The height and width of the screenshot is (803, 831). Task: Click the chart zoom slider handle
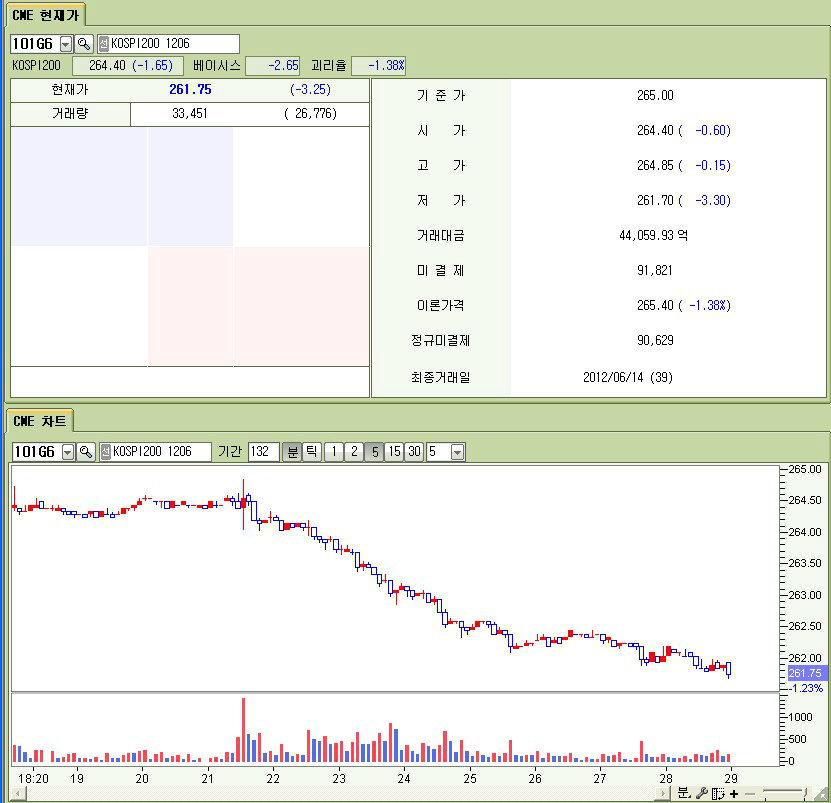point(806,793)
